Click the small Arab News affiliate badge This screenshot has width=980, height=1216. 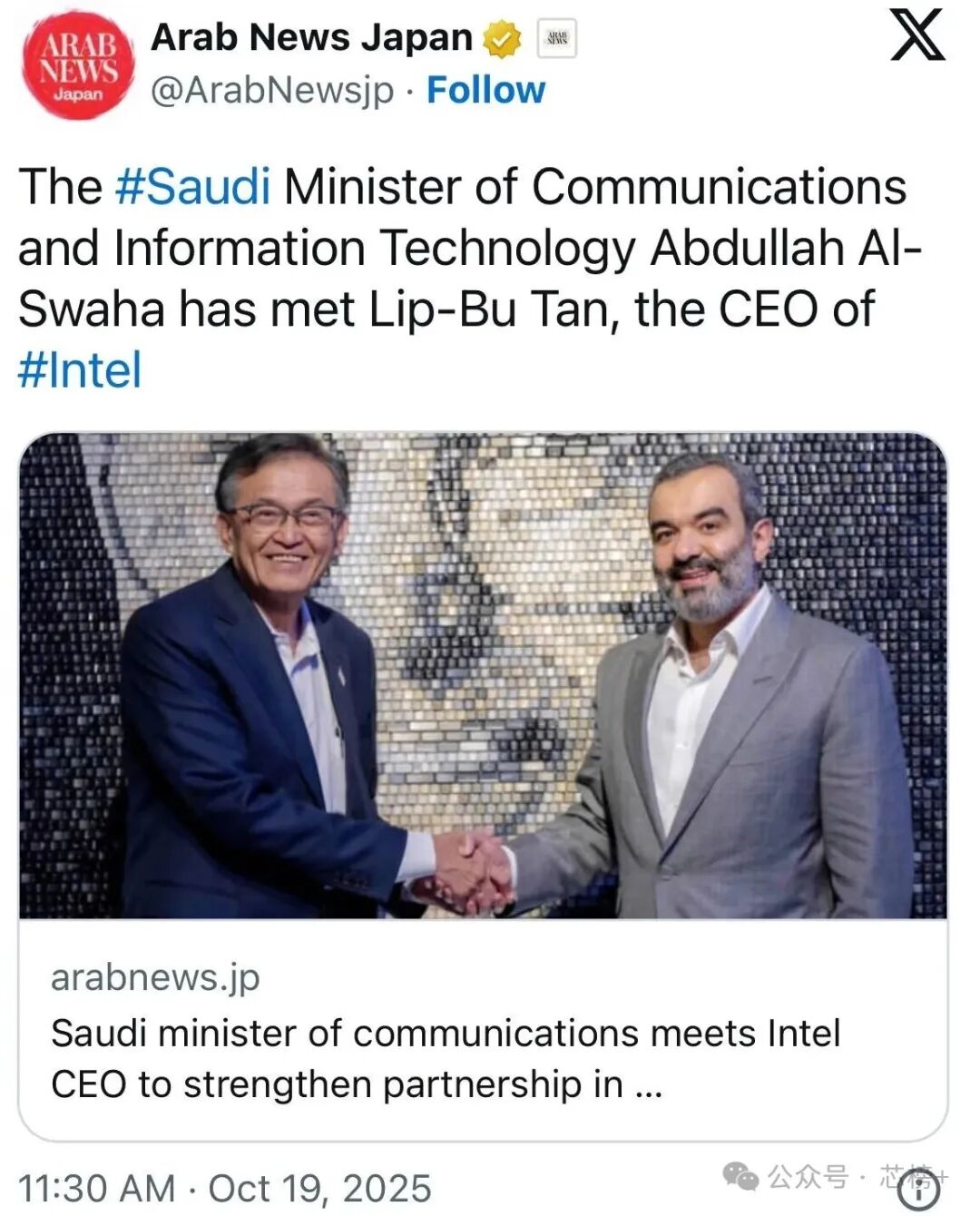[x=556, y=39]
